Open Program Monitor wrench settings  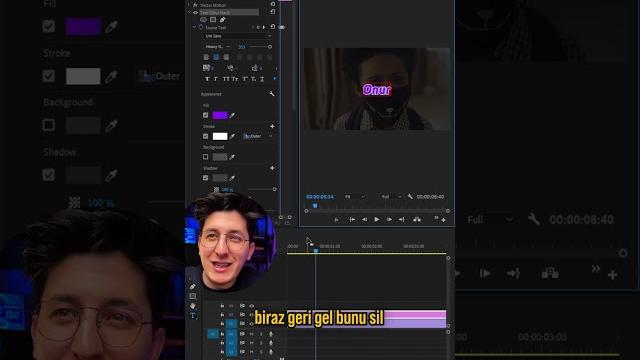410,197
